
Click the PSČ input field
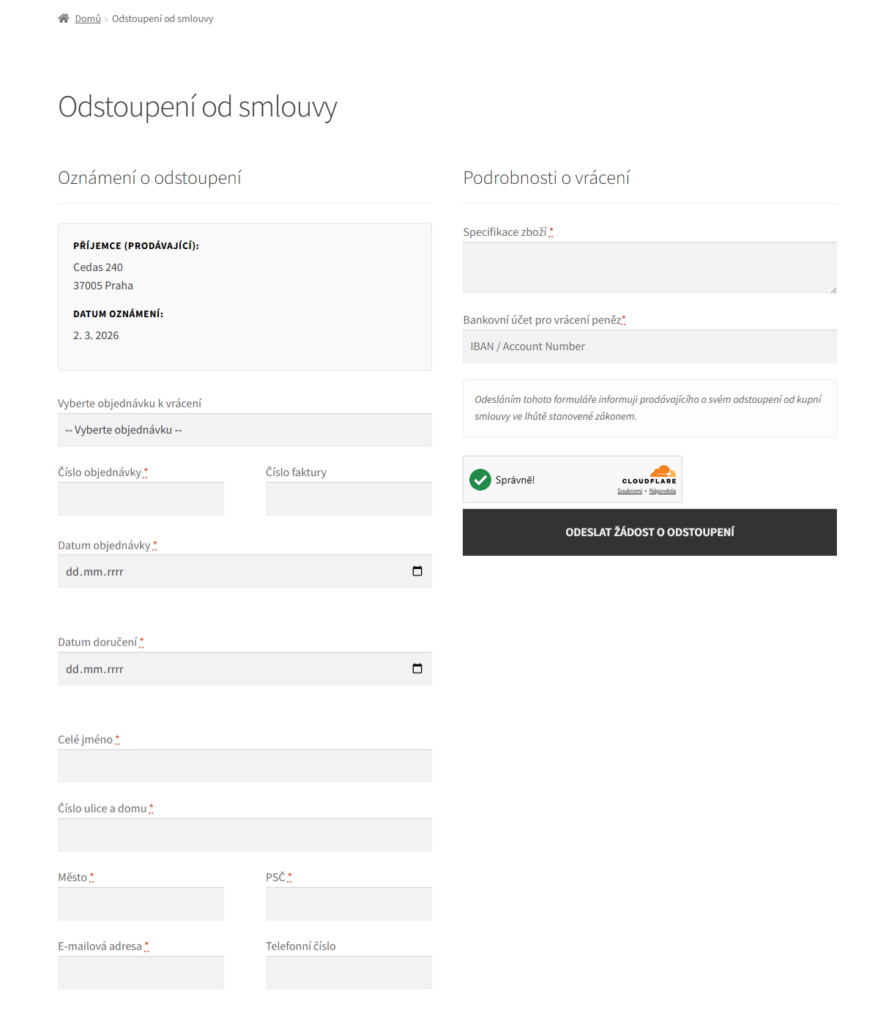click(x=348, y=903)
